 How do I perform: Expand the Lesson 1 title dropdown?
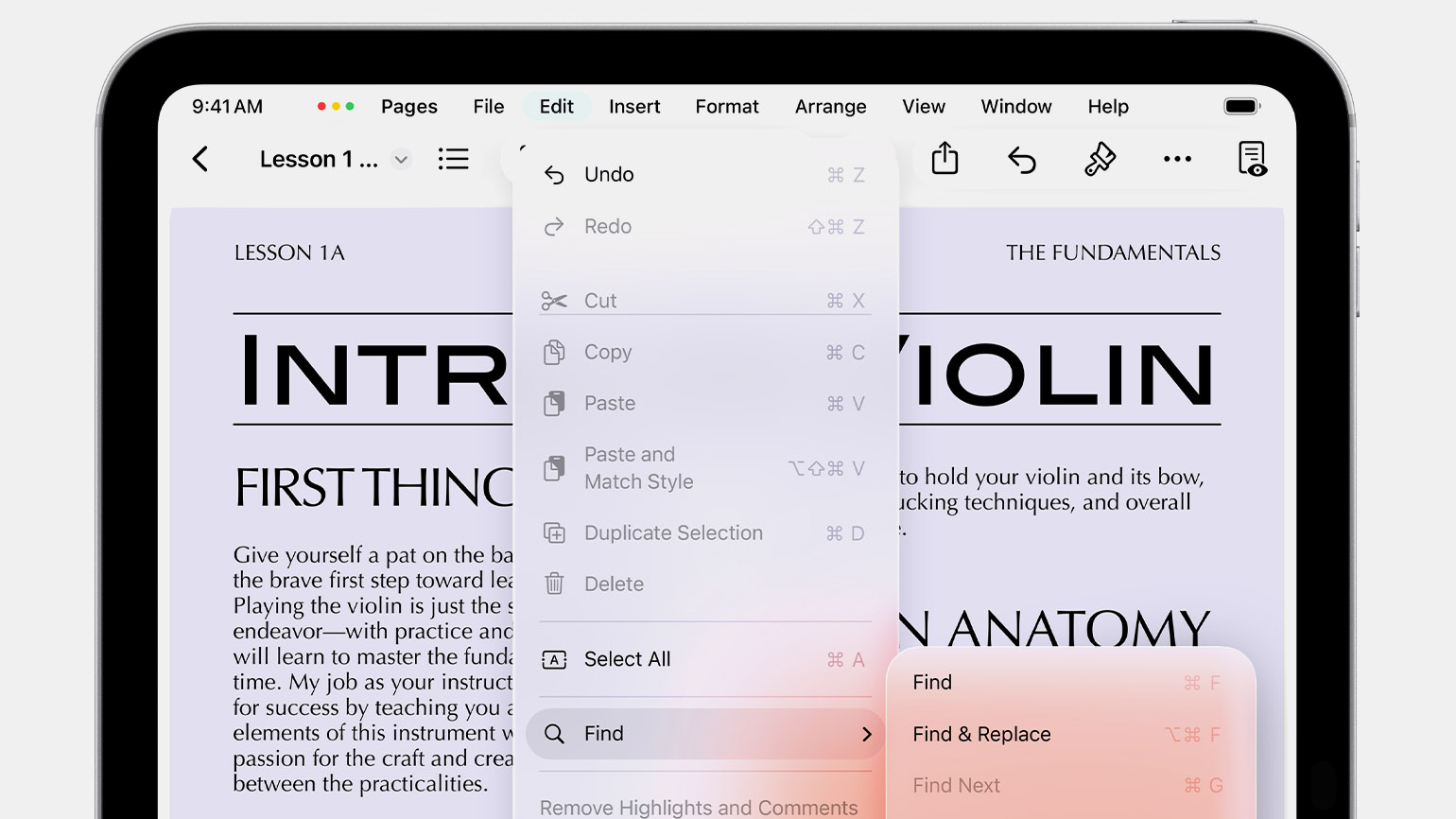[x=401, y=160]
